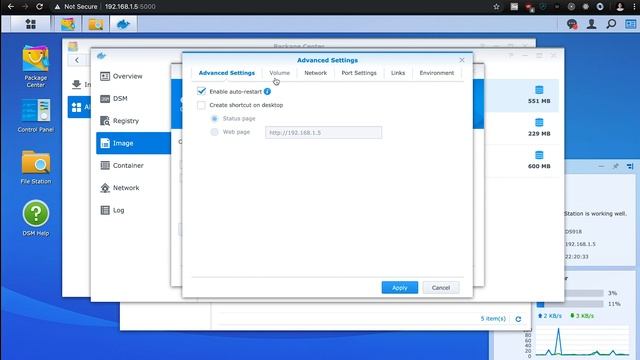Close the Advanced Settings dialog

coord(462,60)
